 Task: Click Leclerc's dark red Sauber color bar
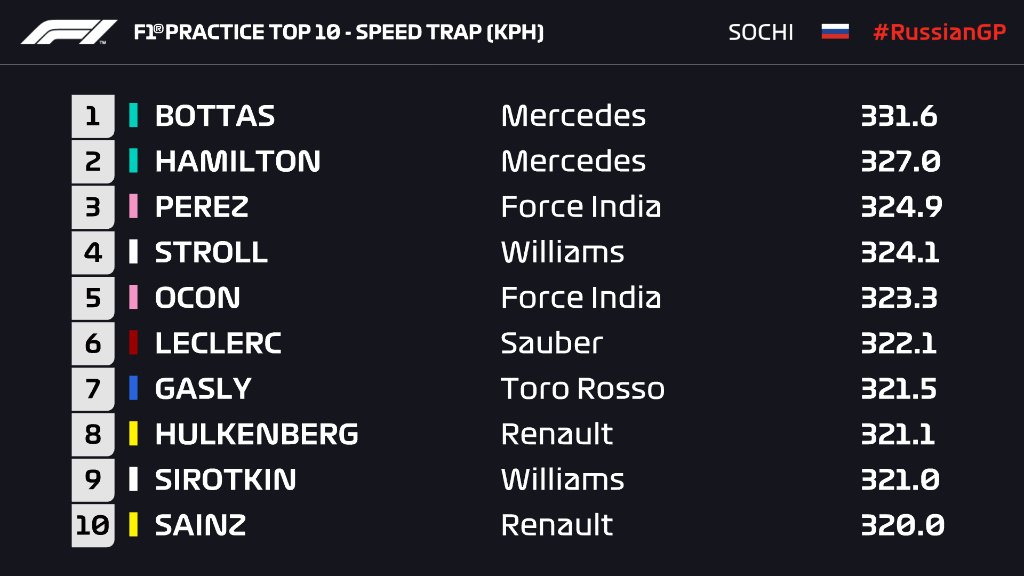tap(133, 343)
